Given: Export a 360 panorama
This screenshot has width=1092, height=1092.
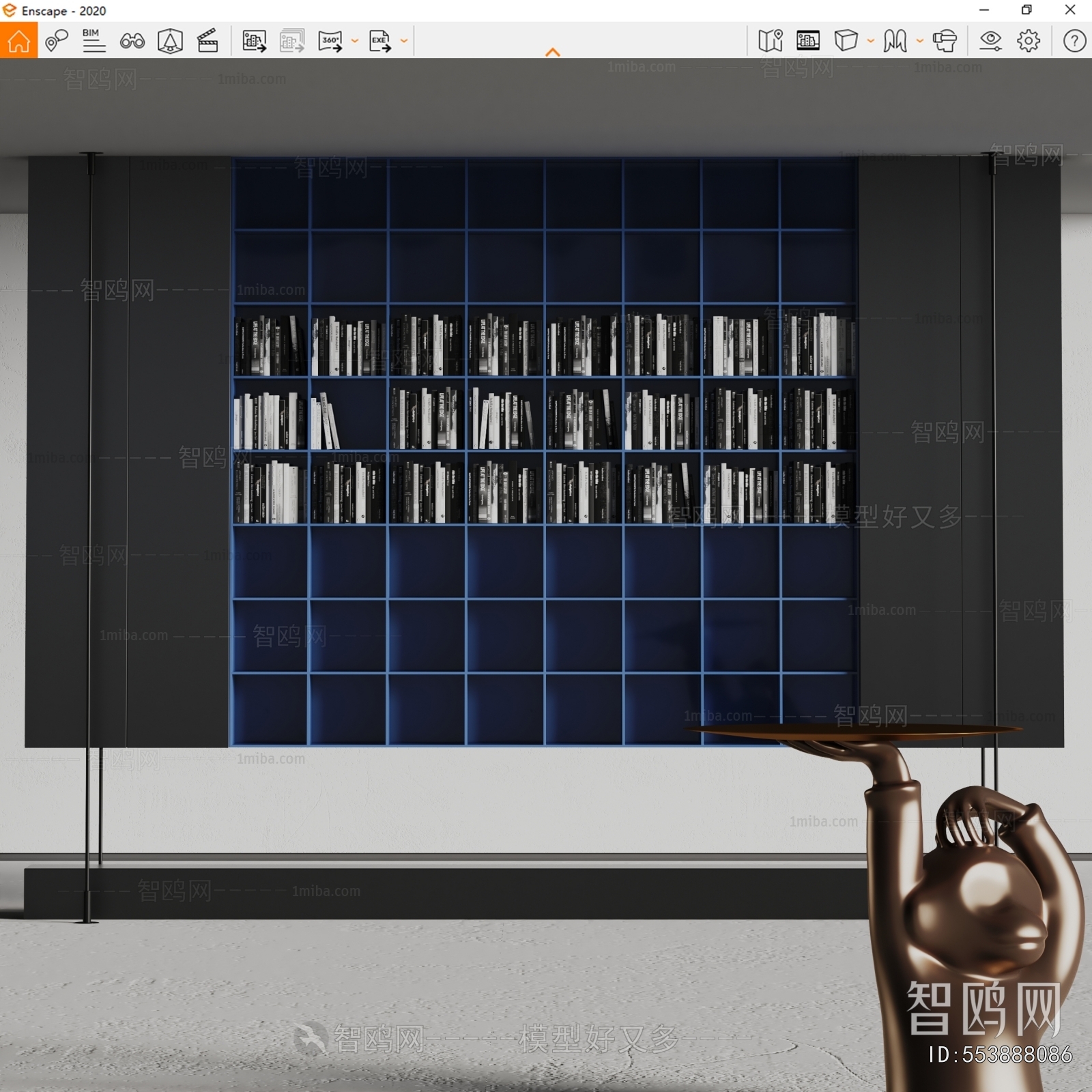Looking at the screenshot, I should (330, 41).
